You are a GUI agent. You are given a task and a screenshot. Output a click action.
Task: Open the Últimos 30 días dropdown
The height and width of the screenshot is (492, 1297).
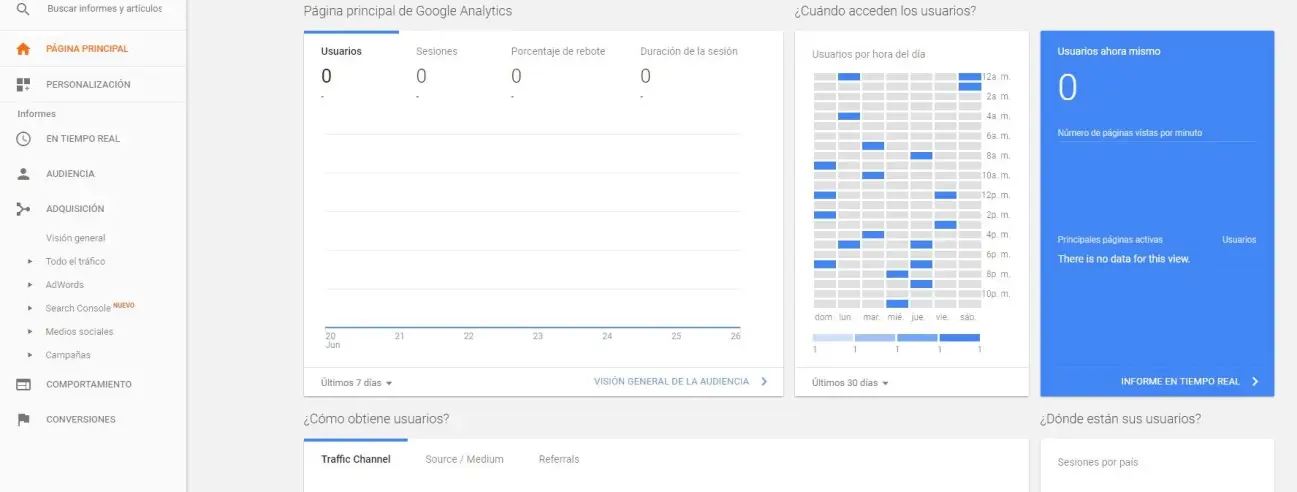850,383
